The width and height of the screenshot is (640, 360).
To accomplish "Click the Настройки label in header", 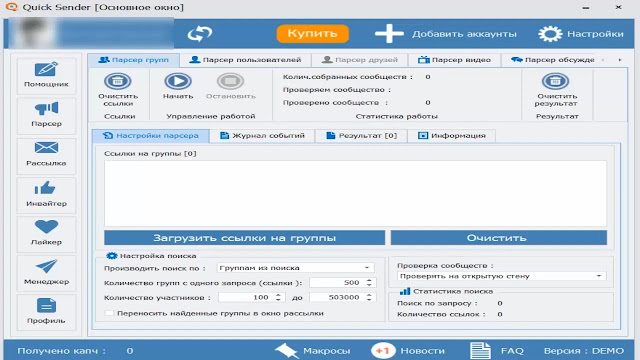I will point(595,34).
